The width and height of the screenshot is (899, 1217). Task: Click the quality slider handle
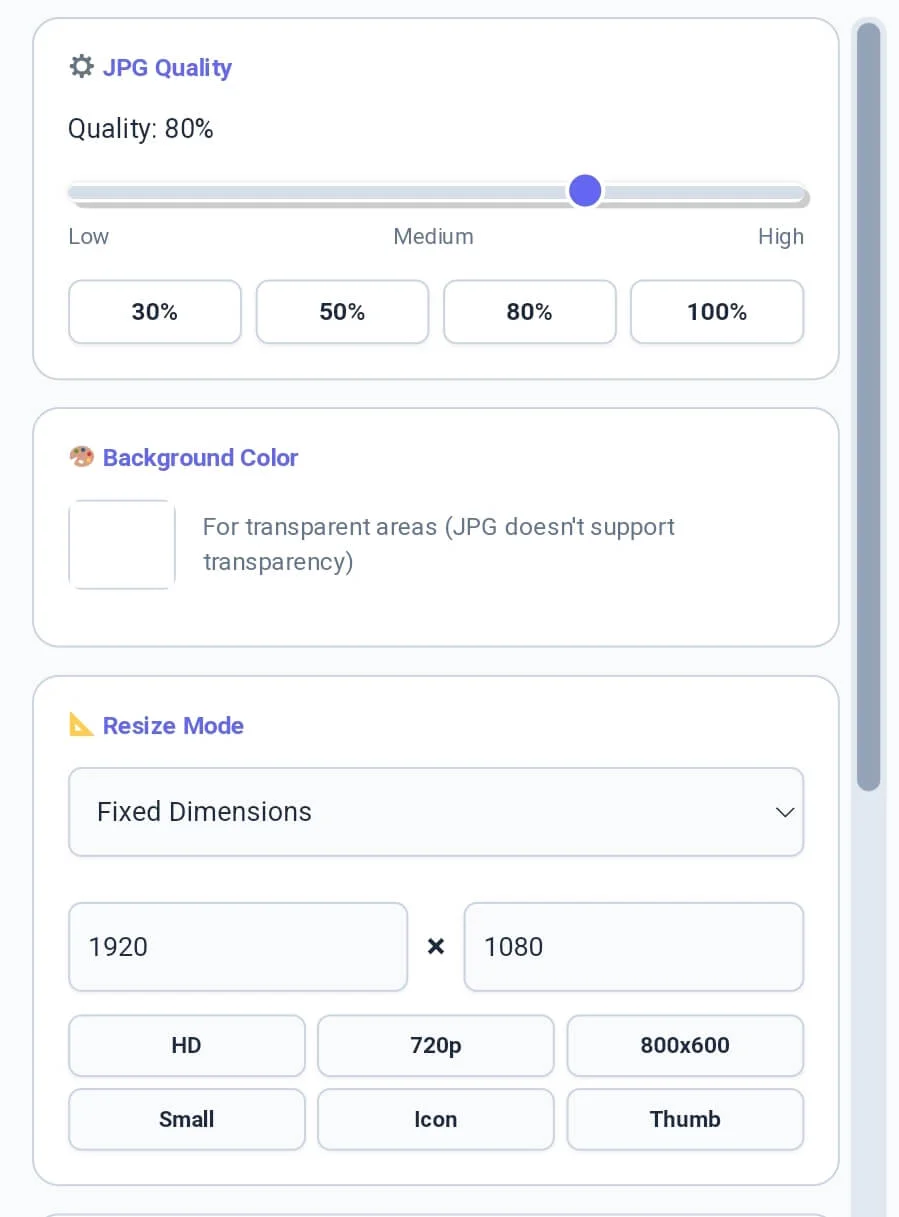tap(585, 190)
